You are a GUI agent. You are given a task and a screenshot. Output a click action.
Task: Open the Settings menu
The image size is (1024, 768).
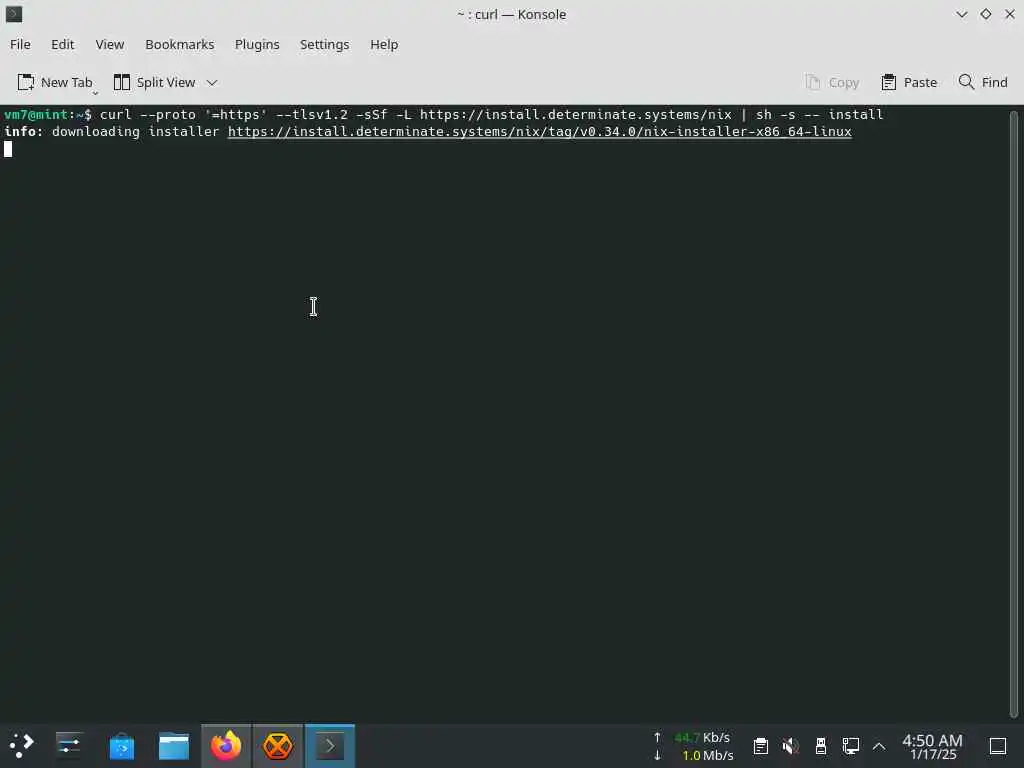(x=325, y=44)
